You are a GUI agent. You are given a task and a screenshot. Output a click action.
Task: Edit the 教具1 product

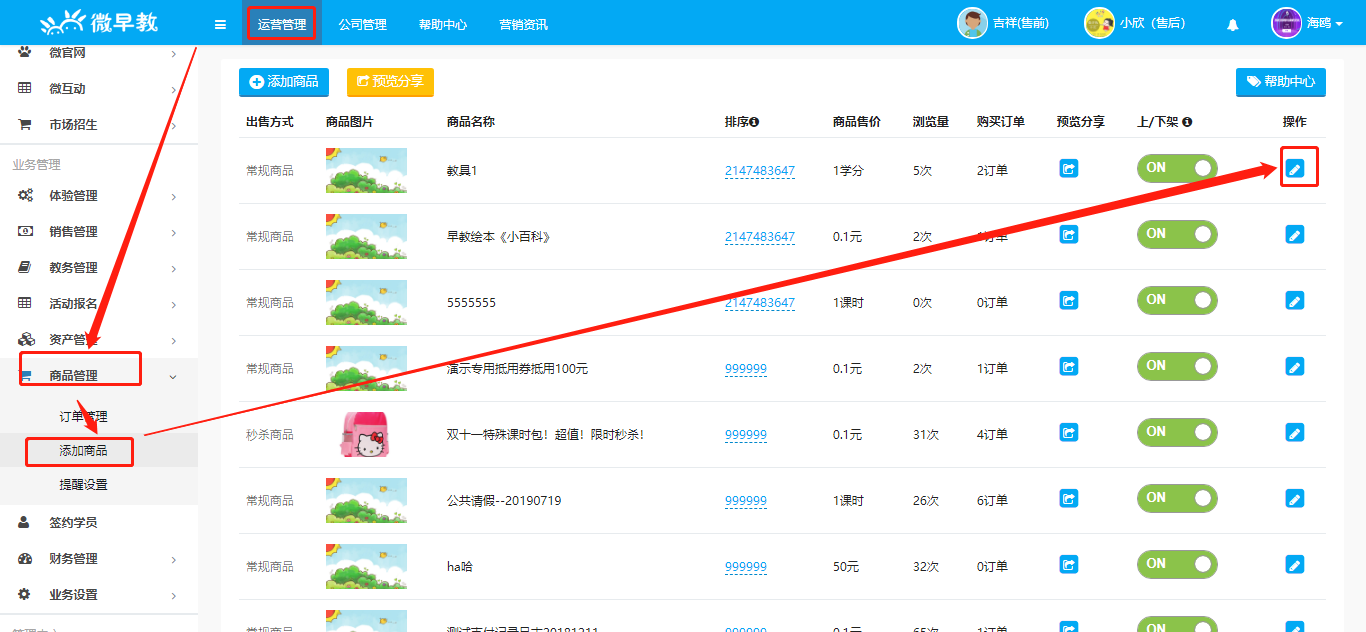coord(1295,169)
